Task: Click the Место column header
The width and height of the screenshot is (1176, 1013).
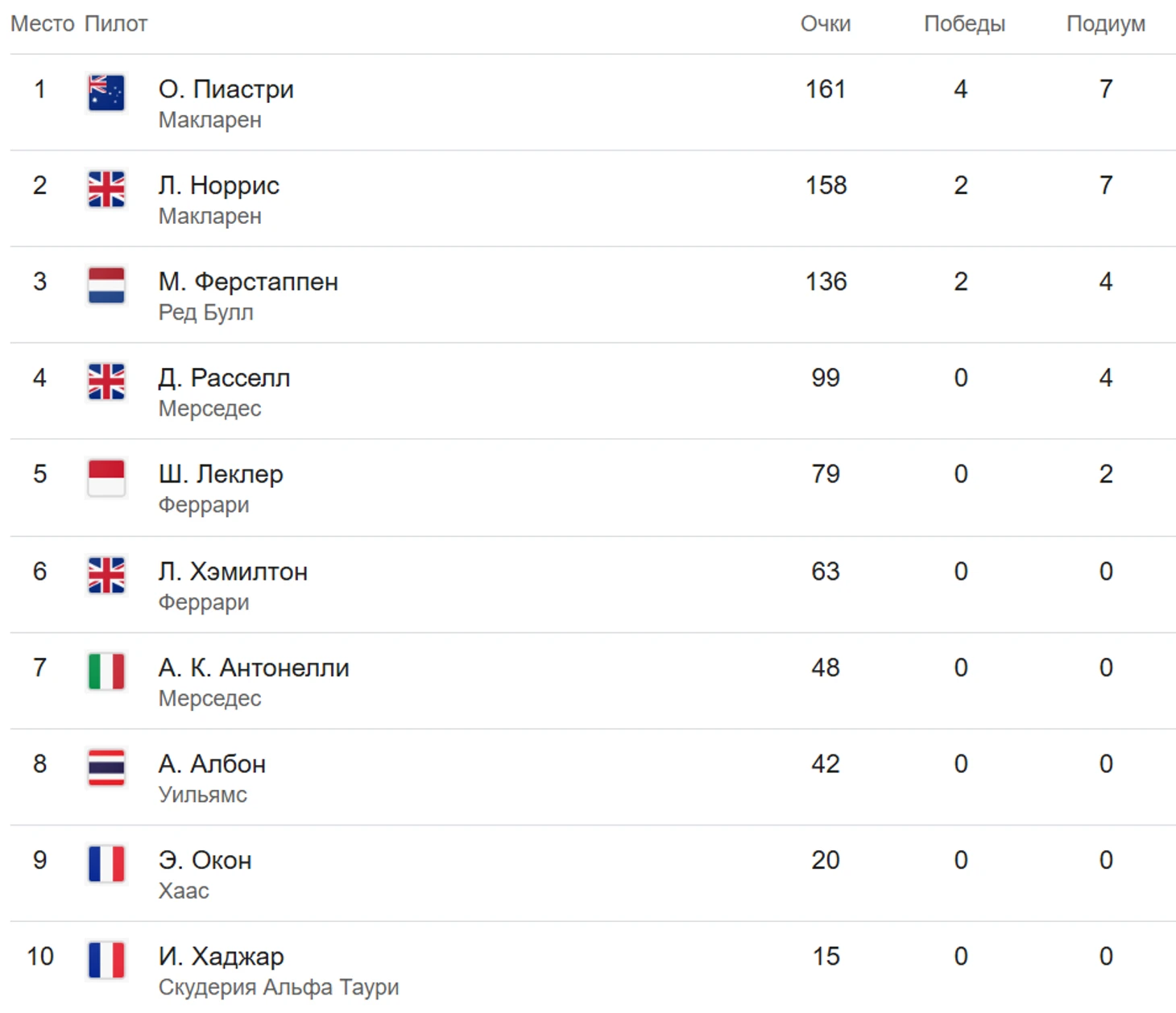Action: click(x=43, y=24)
